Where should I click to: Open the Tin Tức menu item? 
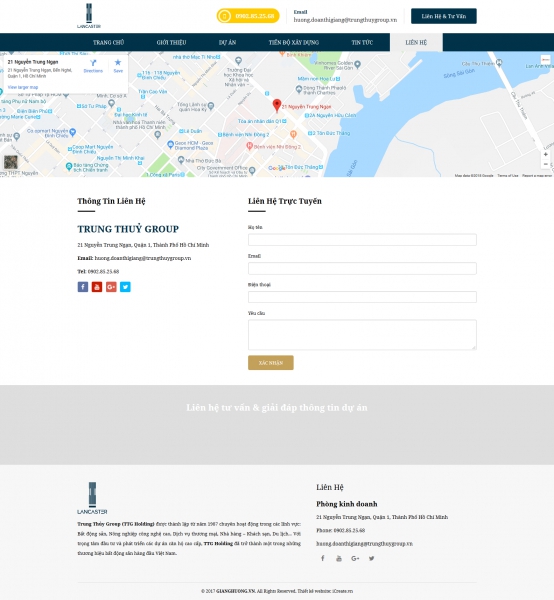click(x=362, y=42)
